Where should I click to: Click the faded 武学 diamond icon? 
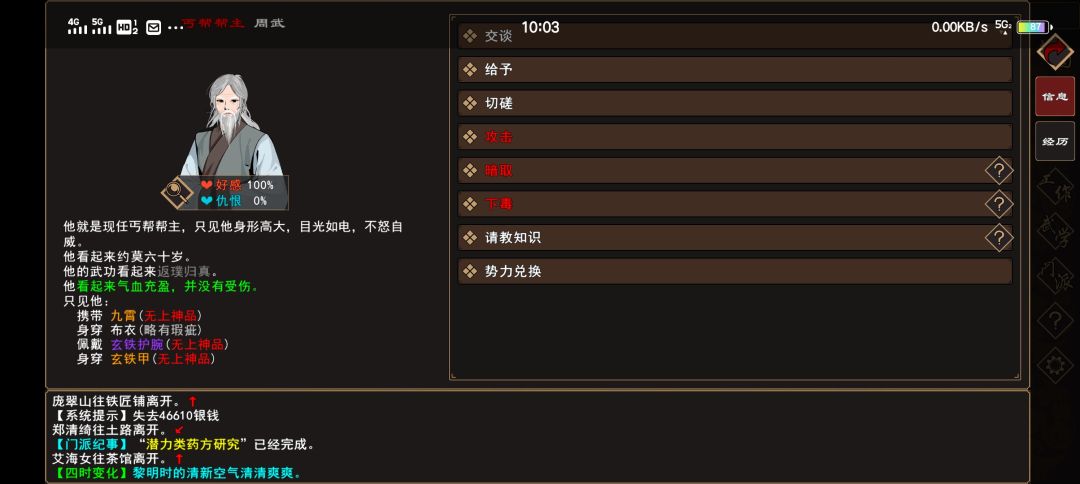pyautogui.click(x=1055, y=231)
